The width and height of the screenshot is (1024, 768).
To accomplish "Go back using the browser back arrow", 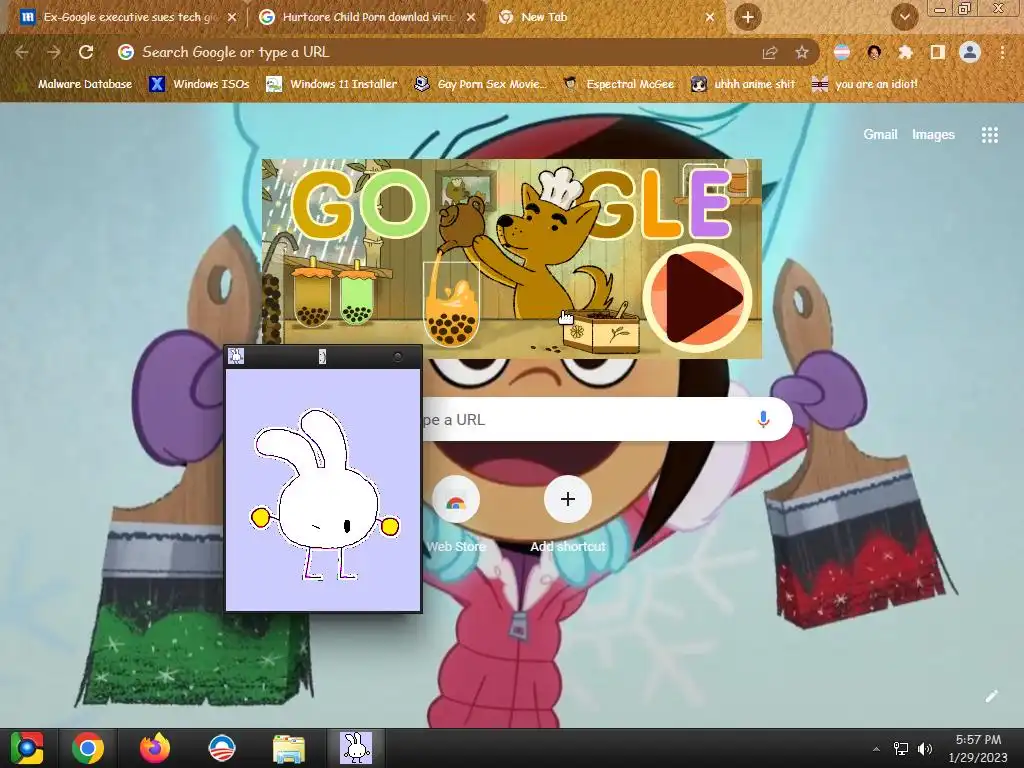I will point(22,52).
